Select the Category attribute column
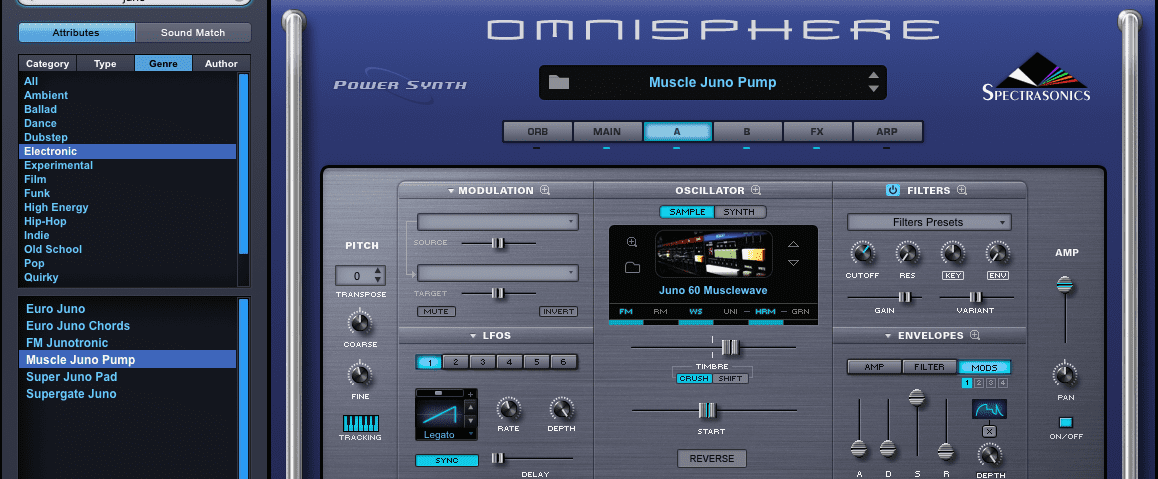The image size is (1158, 479). point(47,63)
